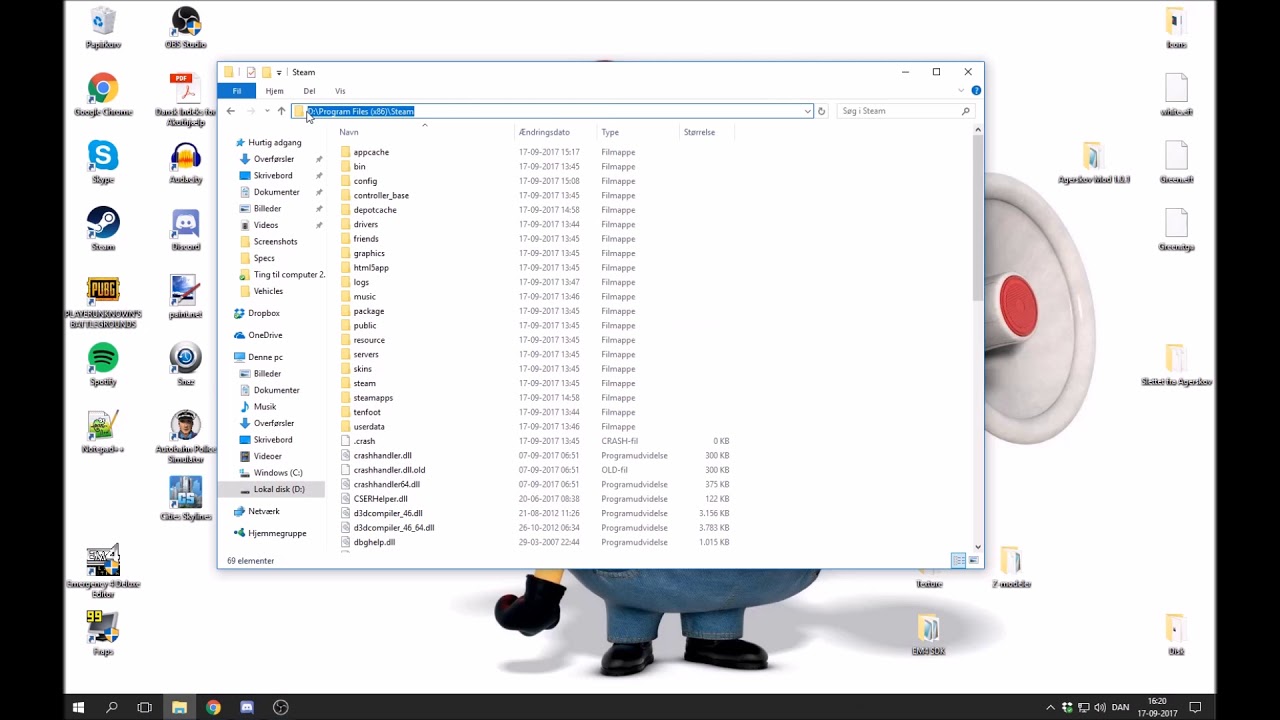Open the Audacity desktop shortcut
The image size is (1280, 720).
(x=185, y=162)
